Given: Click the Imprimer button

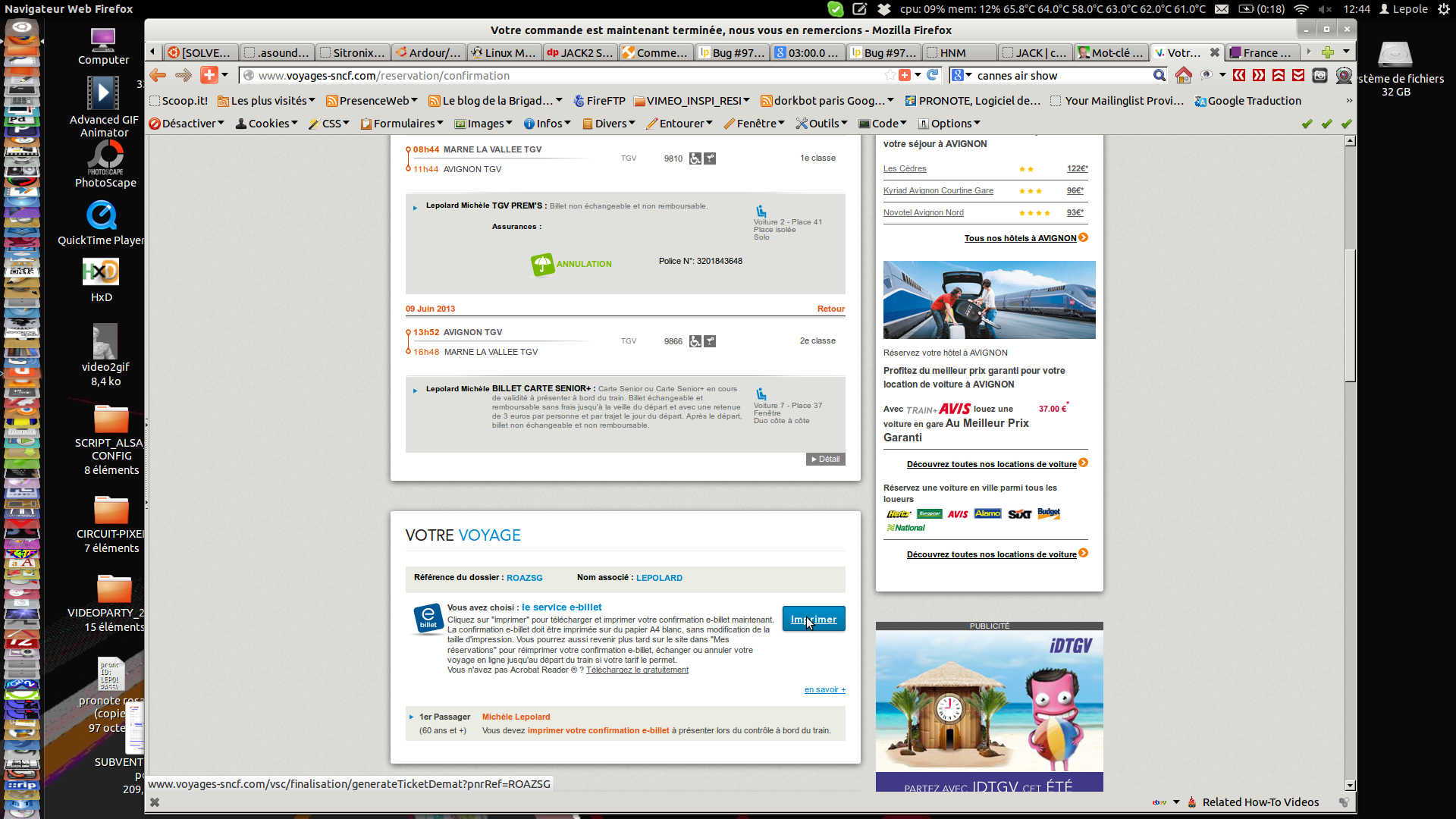Looking at the screenshot, I should click(813, 620).
